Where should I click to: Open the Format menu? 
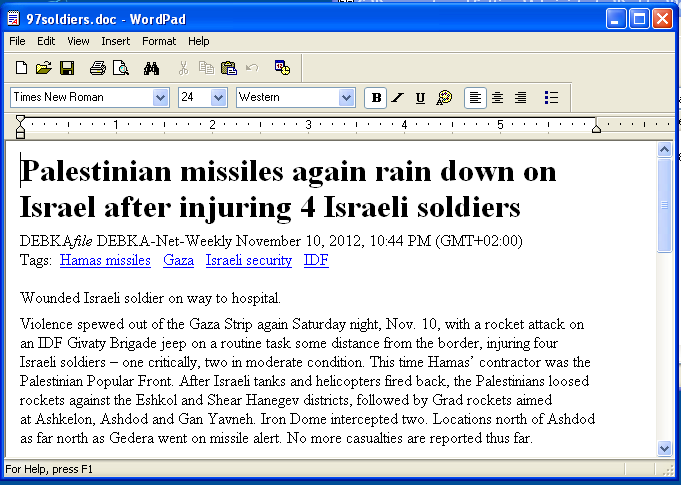tap(159, 41)
